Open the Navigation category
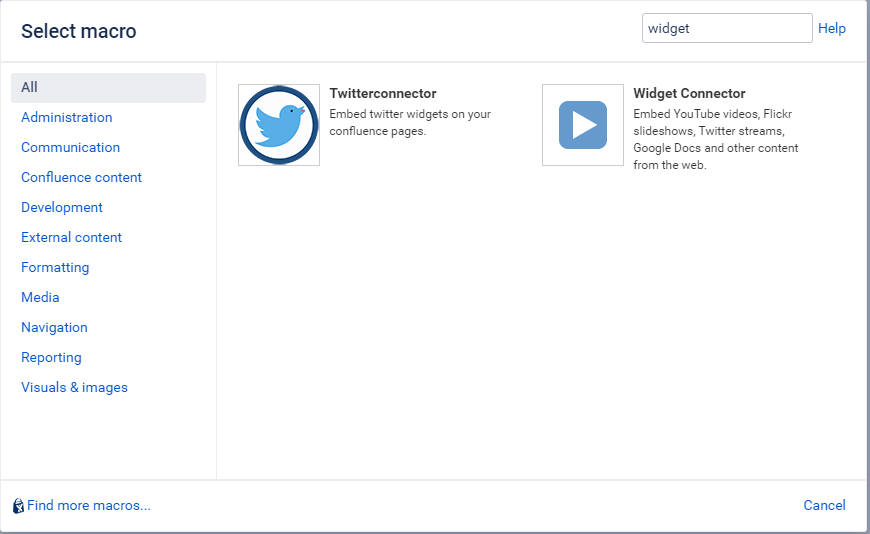Screen dimensions: 870x534 point(54,328)
